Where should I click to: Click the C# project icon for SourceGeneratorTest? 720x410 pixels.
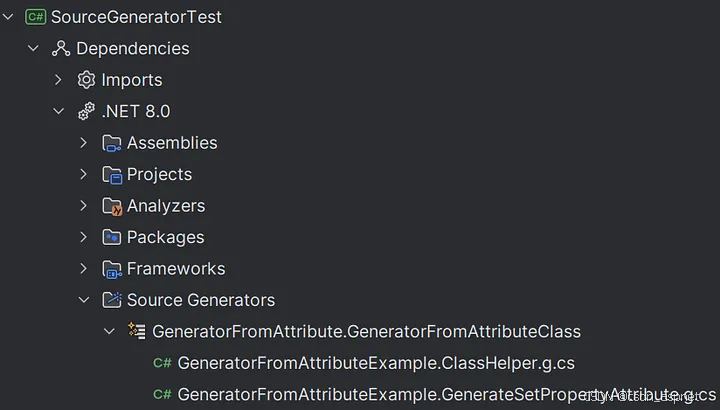coord(36,17)
